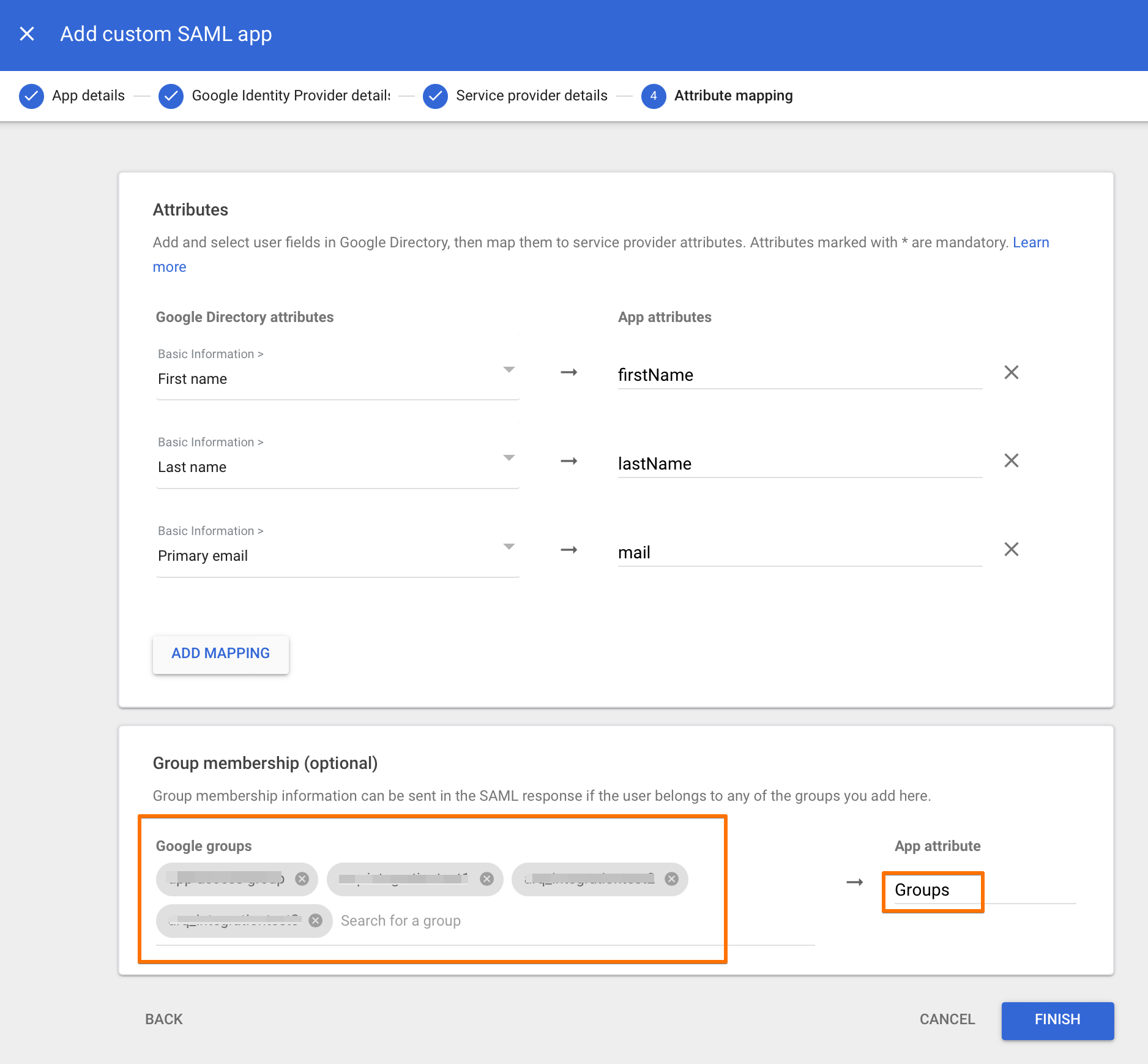The image size is (1148, 1064).
Task: Remove the firstName mapping row
Action: tap(1012, 372)
